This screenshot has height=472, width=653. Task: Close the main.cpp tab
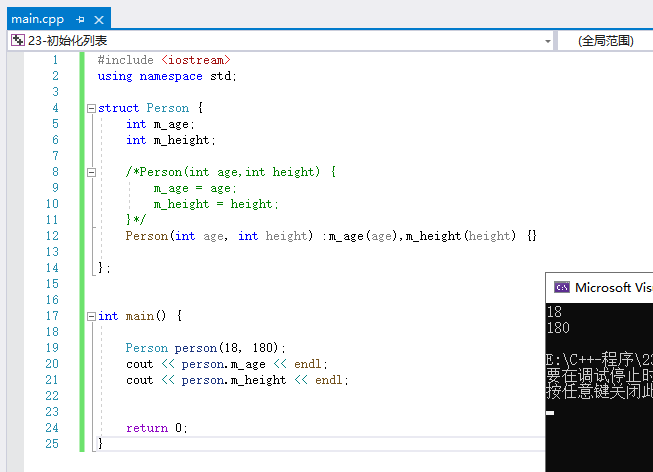tap(99, 20)
